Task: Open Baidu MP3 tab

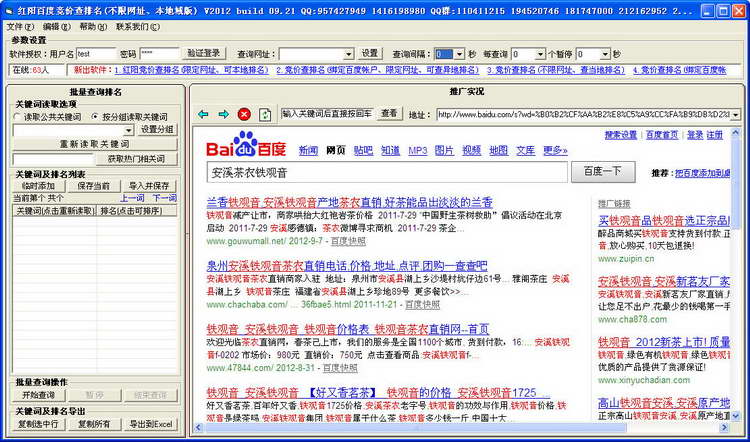Action: tap(418, 150)
